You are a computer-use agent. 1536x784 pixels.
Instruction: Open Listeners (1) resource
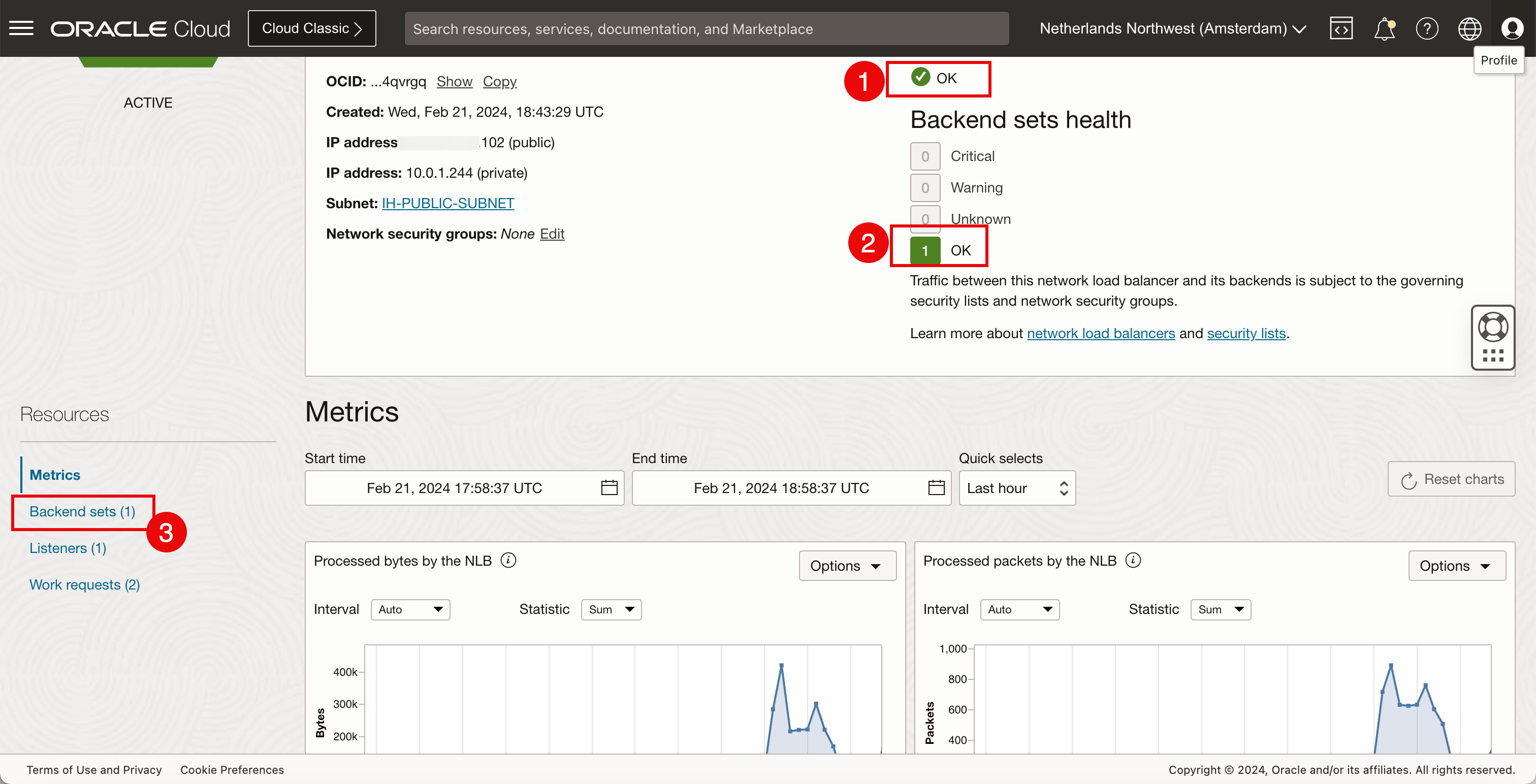point(68,548)
